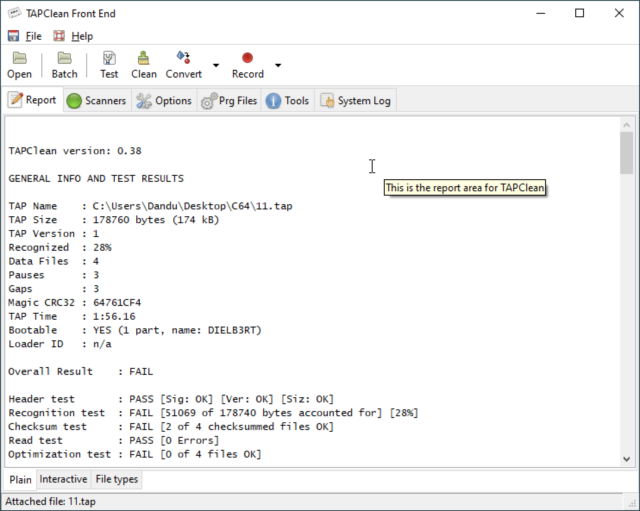Viewport: 640px width, 511px height.
Task: Click 'Gaps : 3' line
Action: click(x=53, y=289)
